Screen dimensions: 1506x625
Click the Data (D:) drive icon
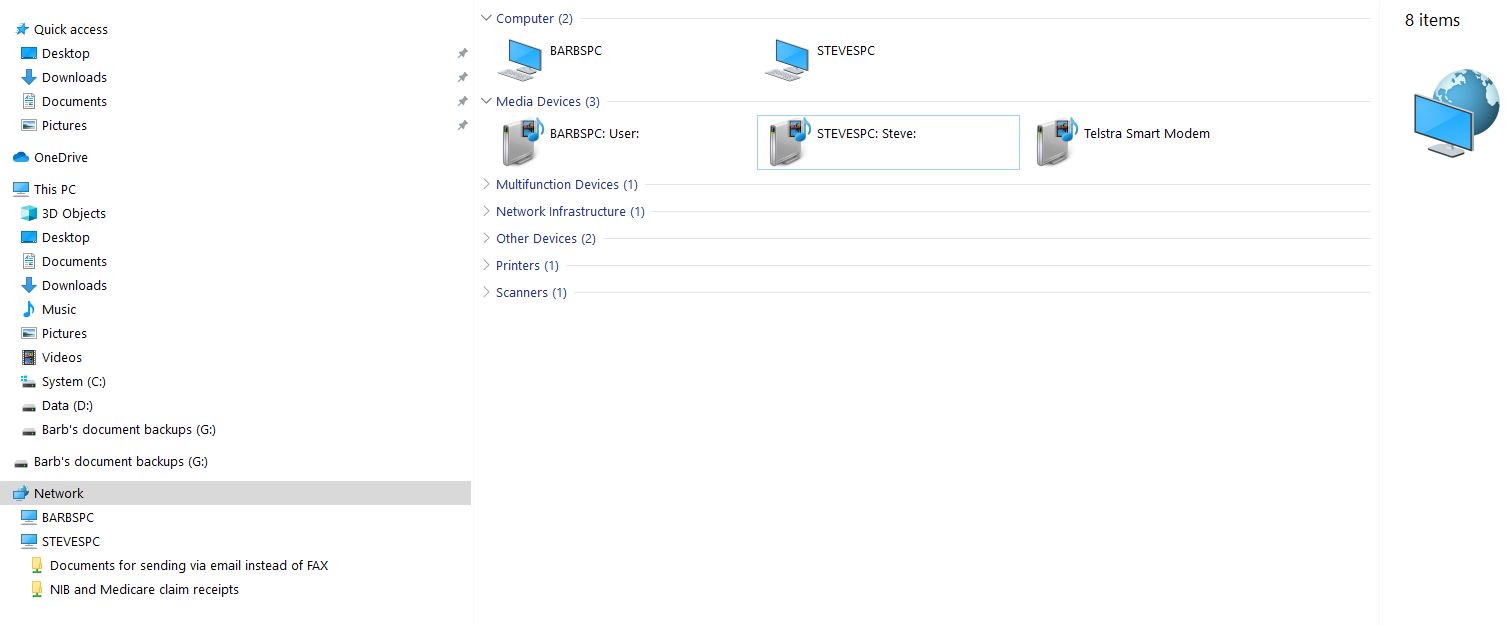point(29,406)
